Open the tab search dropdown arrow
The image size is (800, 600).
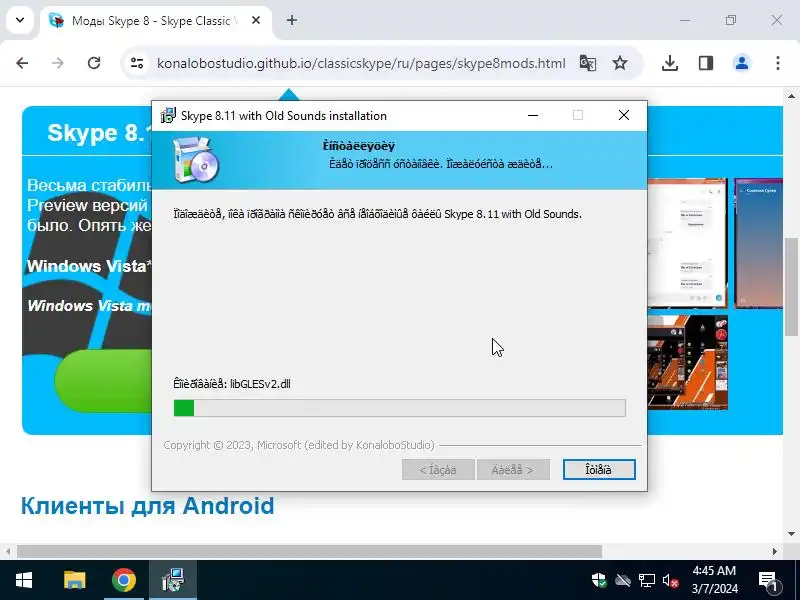(20, 20)
